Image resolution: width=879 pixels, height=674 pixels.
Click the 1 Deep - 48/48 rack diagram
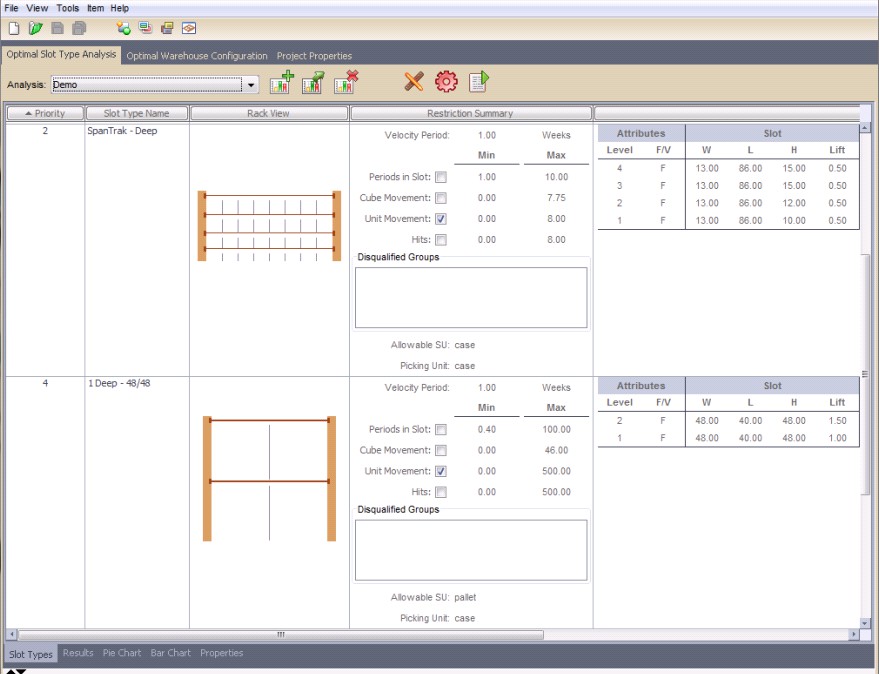tap(269, 478)
